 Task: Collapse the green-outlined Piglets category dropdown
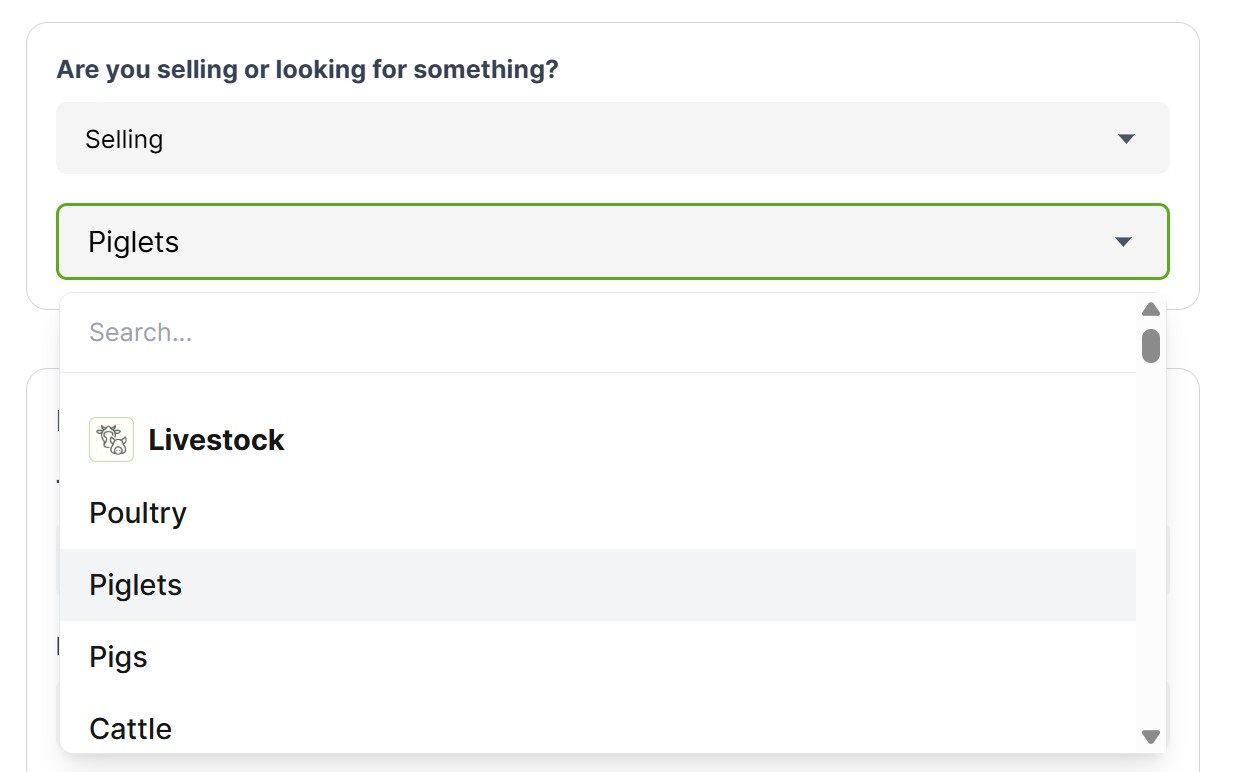coord(612,242)
